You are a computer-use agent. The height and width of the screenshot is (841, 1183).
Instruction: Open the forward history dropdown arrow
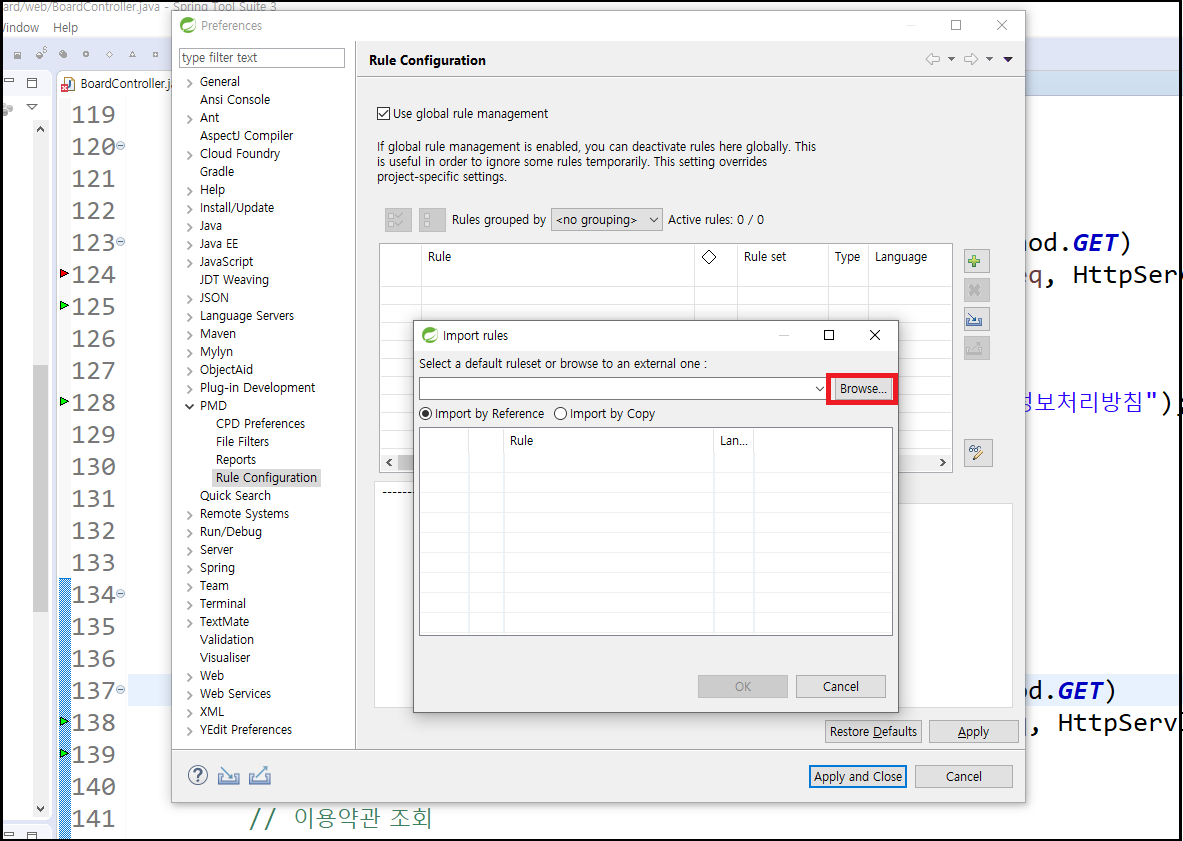989,60
